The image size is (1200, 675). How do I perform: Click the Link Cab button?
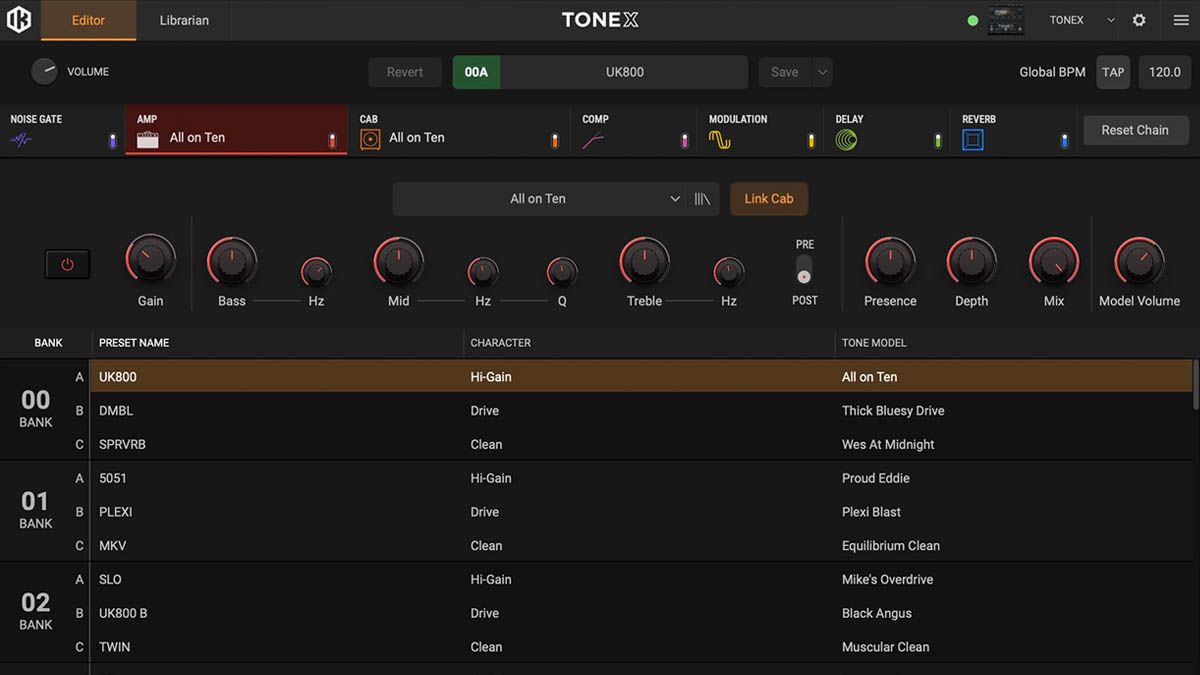point(768,198)
